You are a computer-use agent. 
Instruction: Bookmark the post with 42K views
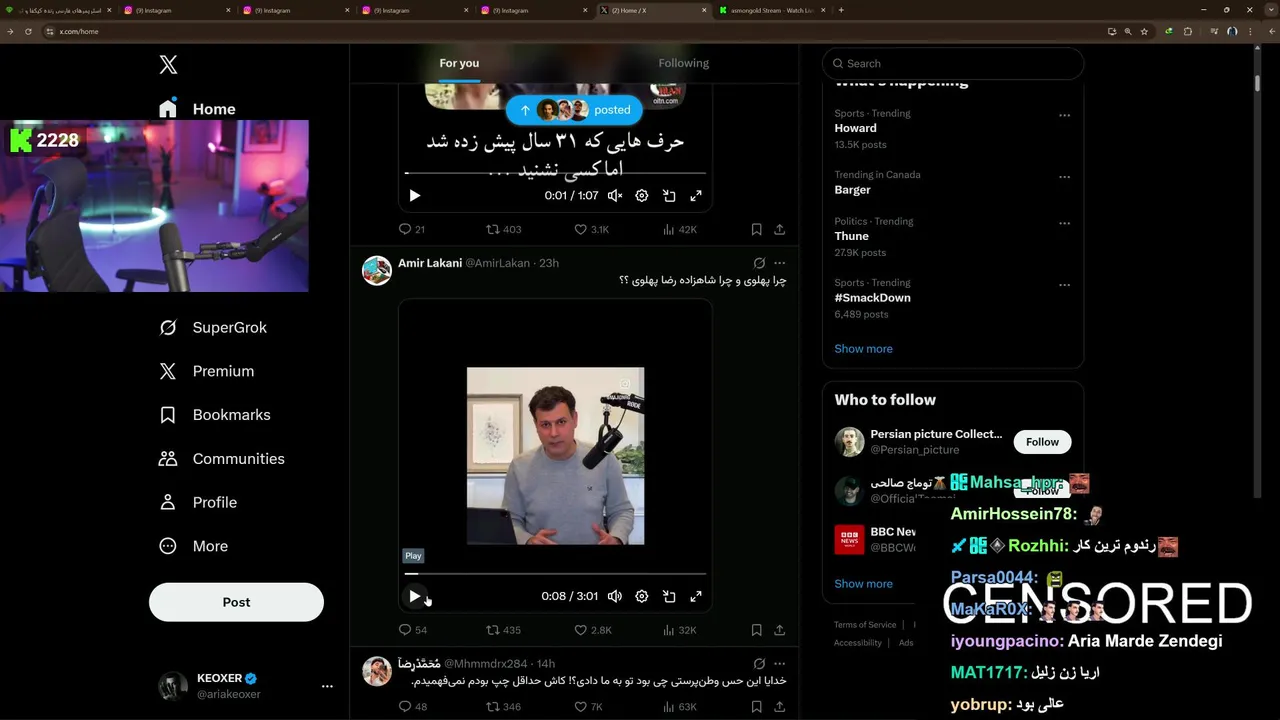[x=757, y=229]
